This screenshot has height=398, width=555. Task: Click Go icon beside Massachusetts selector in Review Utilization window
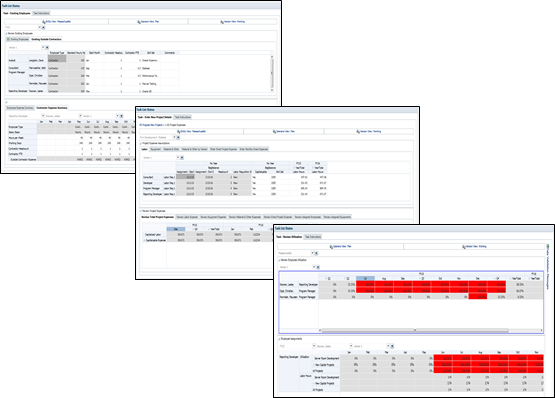pyautogui.click(x=316, y=253)
